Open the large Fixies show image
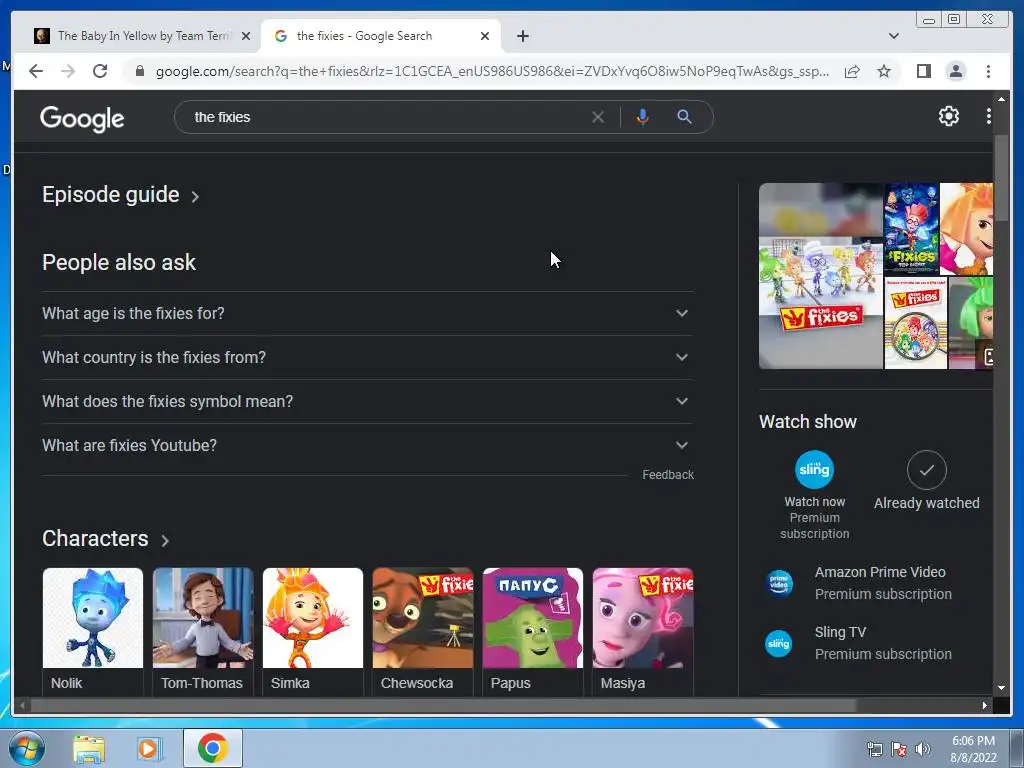1024x768 pixels. [820, 276]
